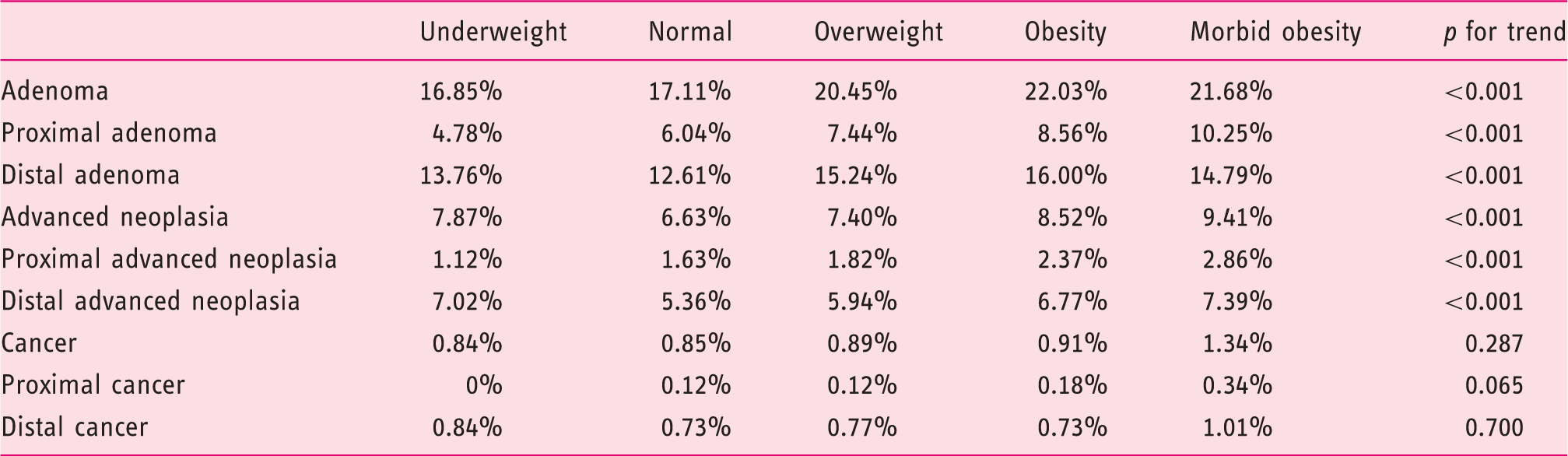
Task: Click the Obesity column header
Action: 1065,32
